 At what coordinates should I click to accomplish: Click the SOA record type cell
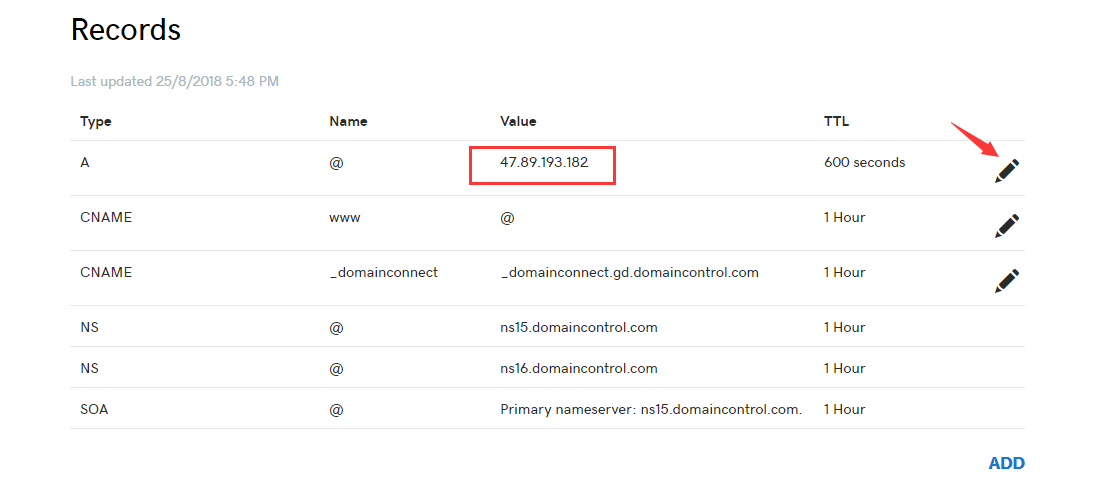[94, 409]
